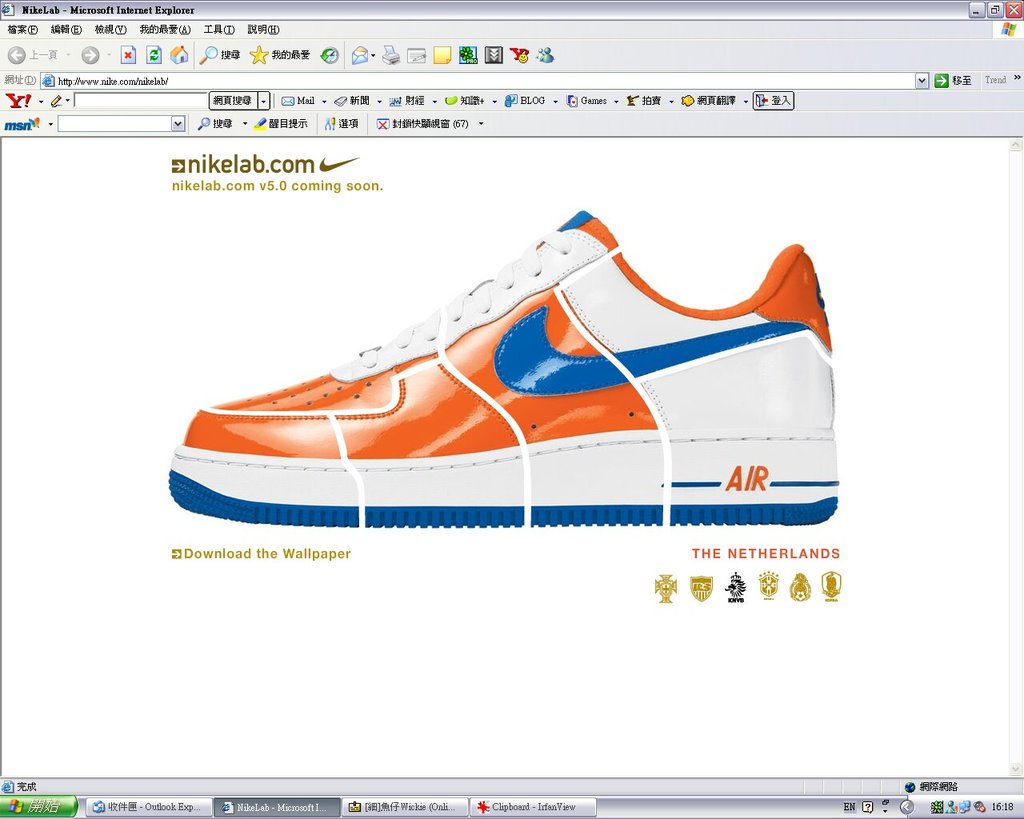This screenshot has width=1024, height=819.
Task: Switch to Outlook Express taskbar window
Action: 150,807
